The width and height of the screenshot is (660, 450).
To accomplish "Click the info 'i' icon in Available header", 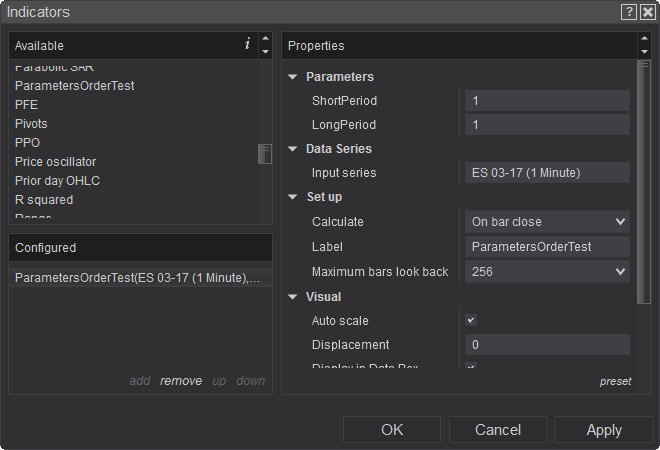I will [247, 44].
